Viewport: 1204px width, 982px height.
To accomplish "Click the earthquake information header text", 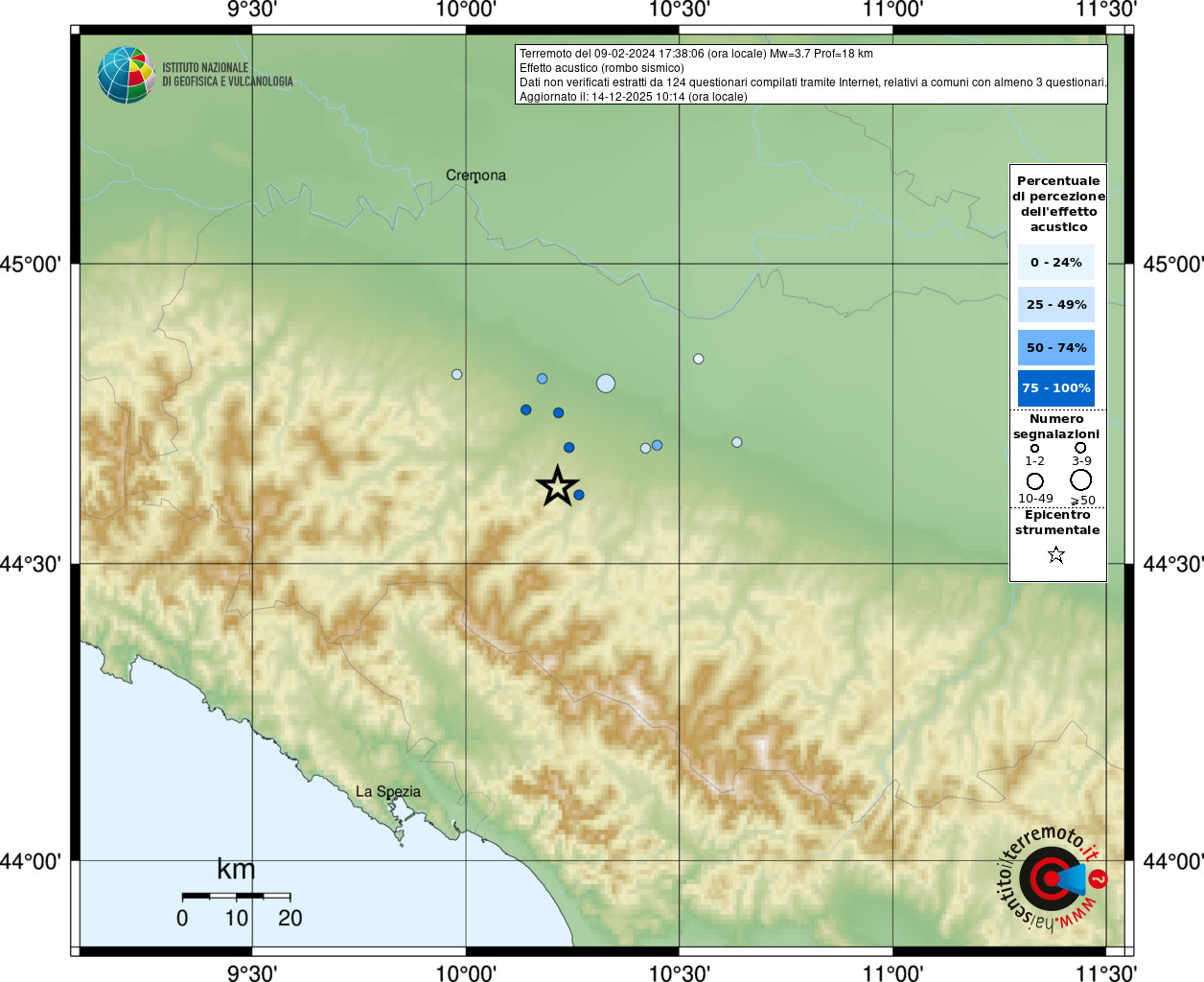I will [812, 75].
